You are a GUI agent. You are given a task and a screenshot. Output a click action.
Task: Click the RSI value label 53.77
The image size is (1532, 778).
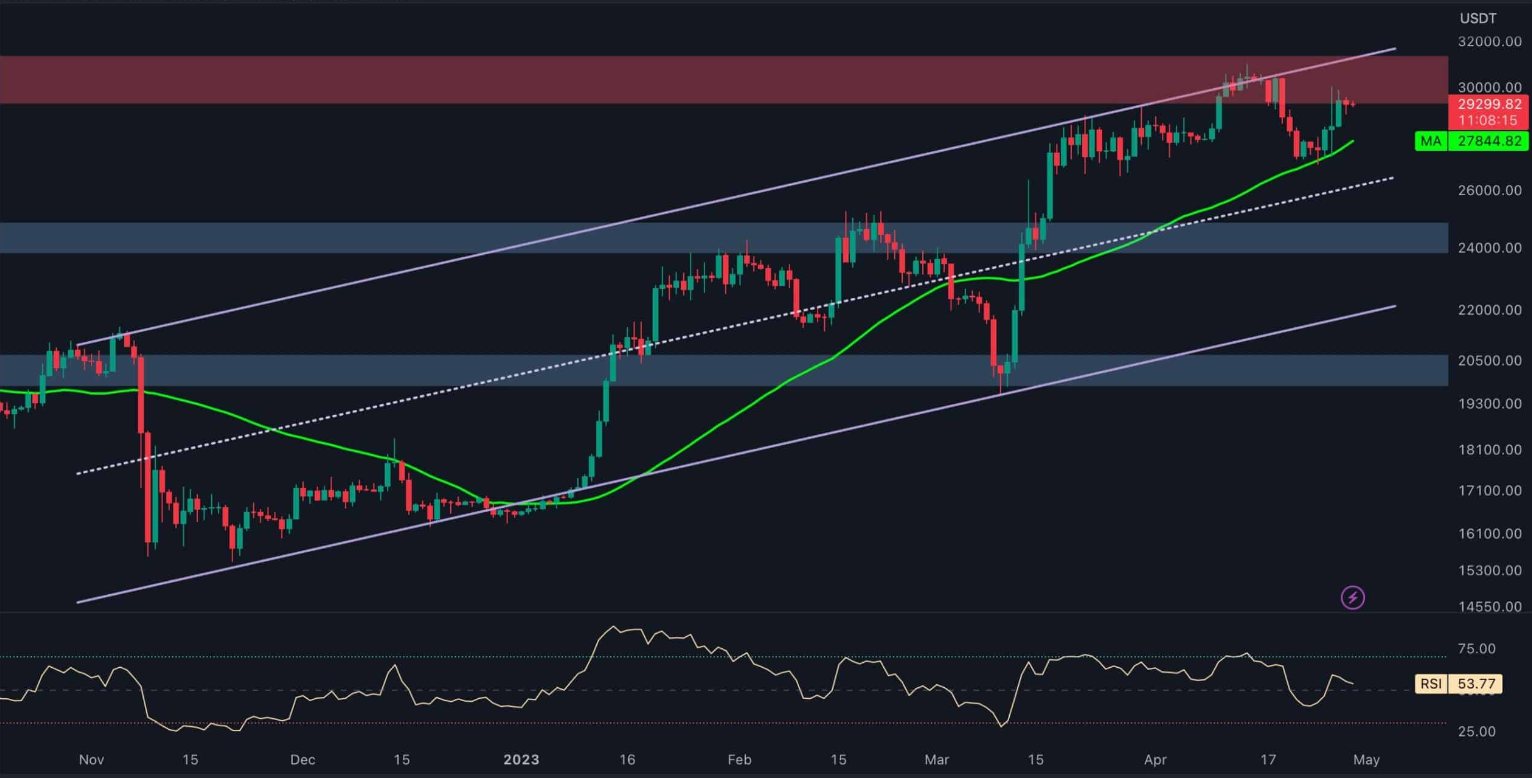(1476, 684)
